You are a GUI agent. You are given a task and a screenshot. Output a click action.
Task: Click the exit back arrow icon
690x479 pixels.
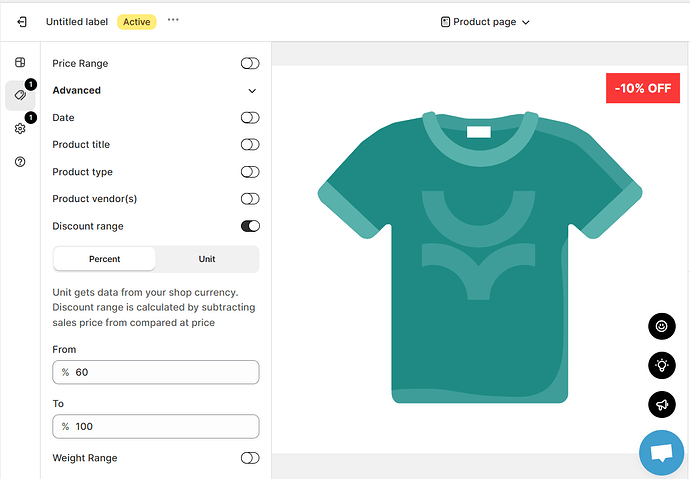pos(22,21)
